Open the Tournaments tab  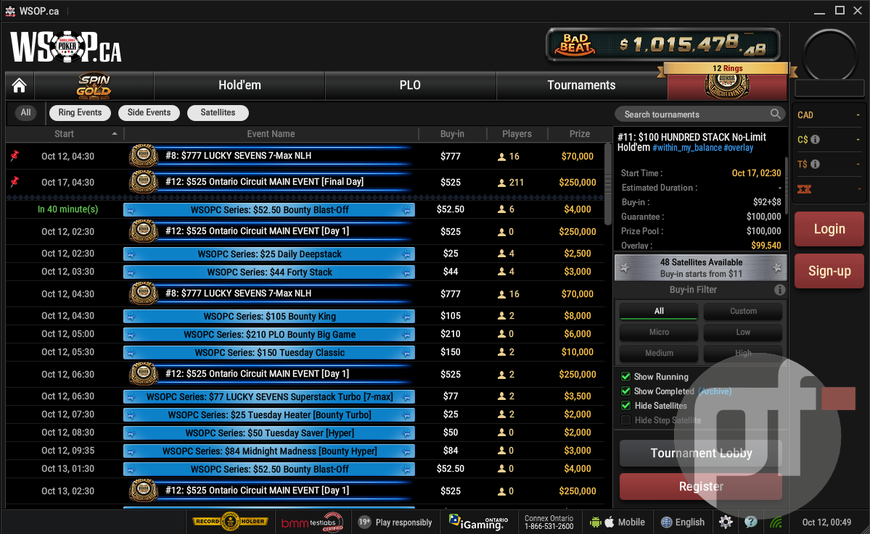581,85
